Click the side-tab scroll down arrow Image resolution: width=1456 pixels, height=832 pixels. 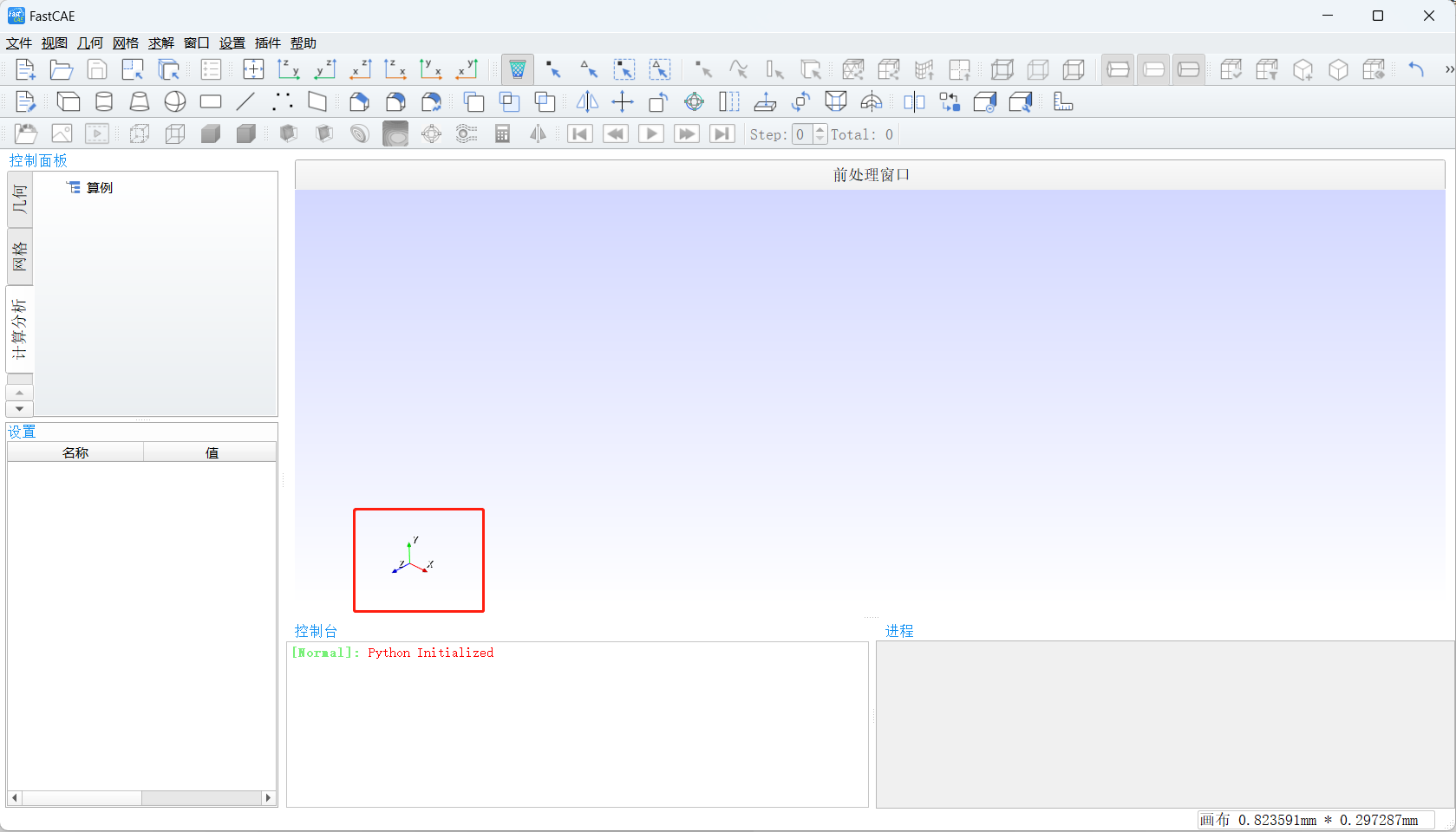19,408
